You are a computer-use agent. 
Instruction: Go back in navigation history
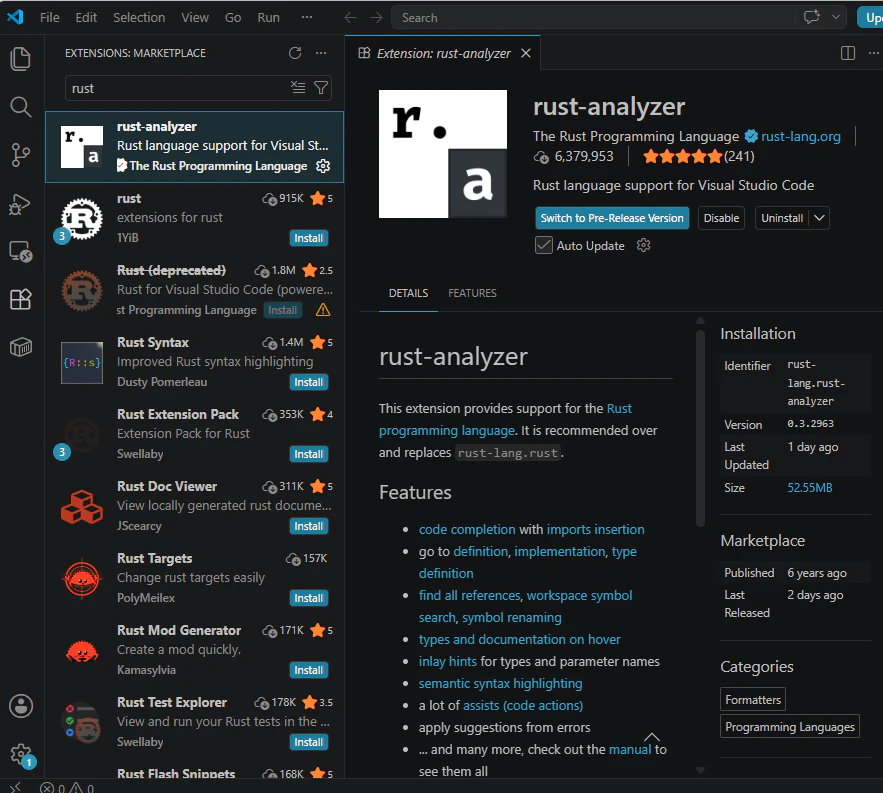(x=350, y=17)
